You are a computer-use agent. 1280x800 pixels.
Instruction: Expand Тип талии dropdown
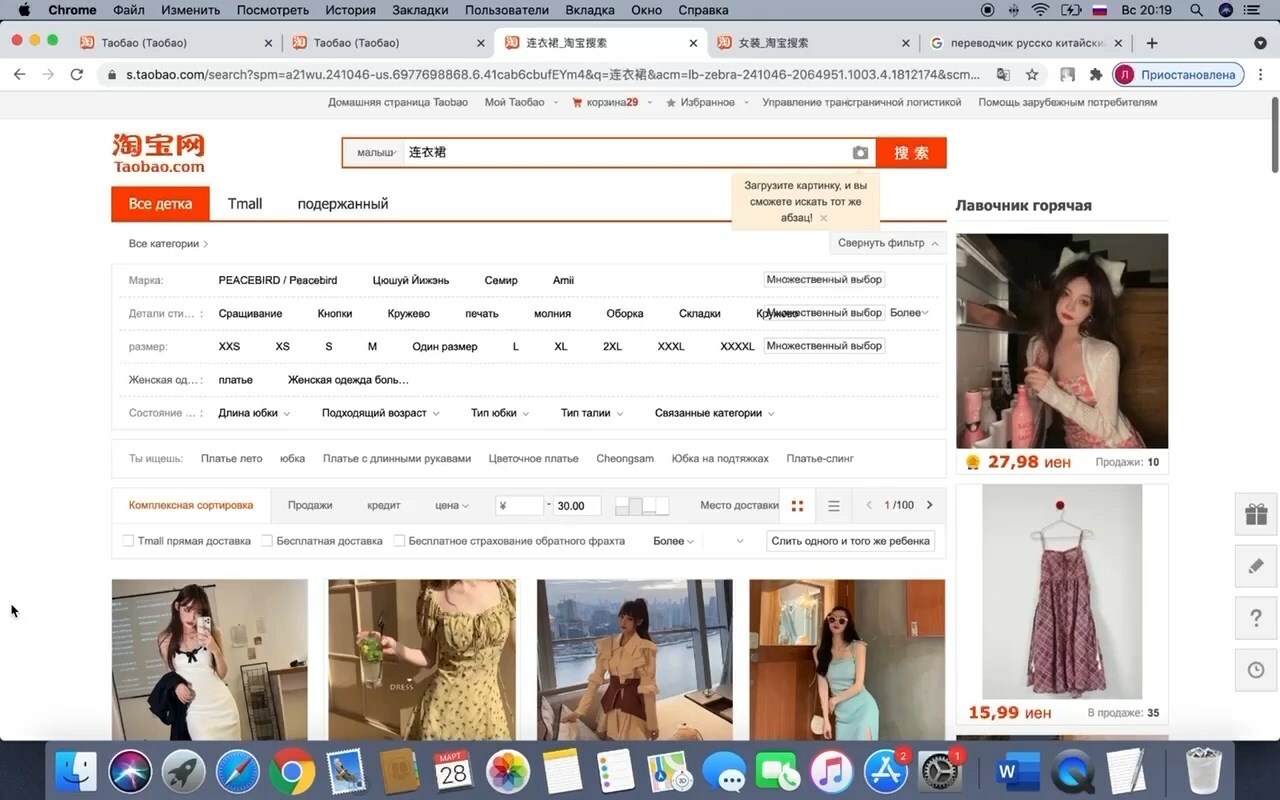tap(592, 413)
